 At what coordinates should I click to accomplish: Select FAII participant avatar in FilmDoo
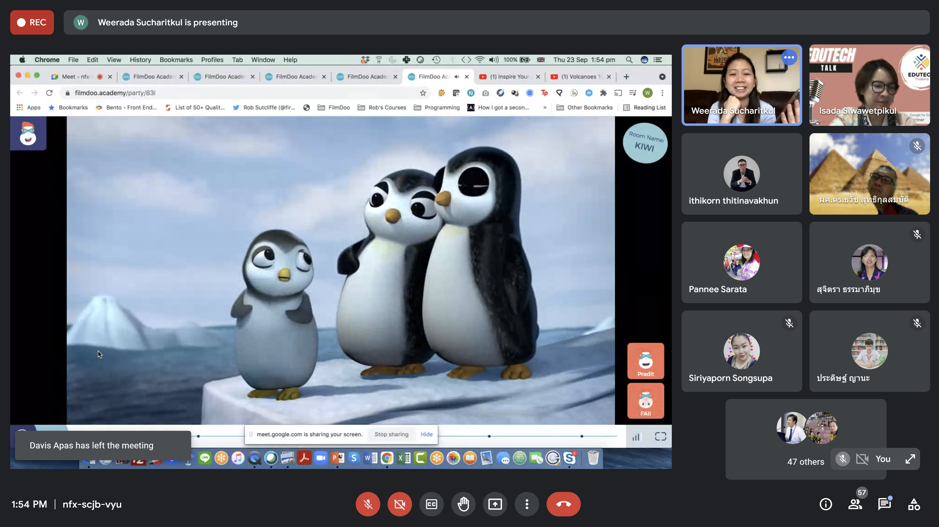pos(646,401)
